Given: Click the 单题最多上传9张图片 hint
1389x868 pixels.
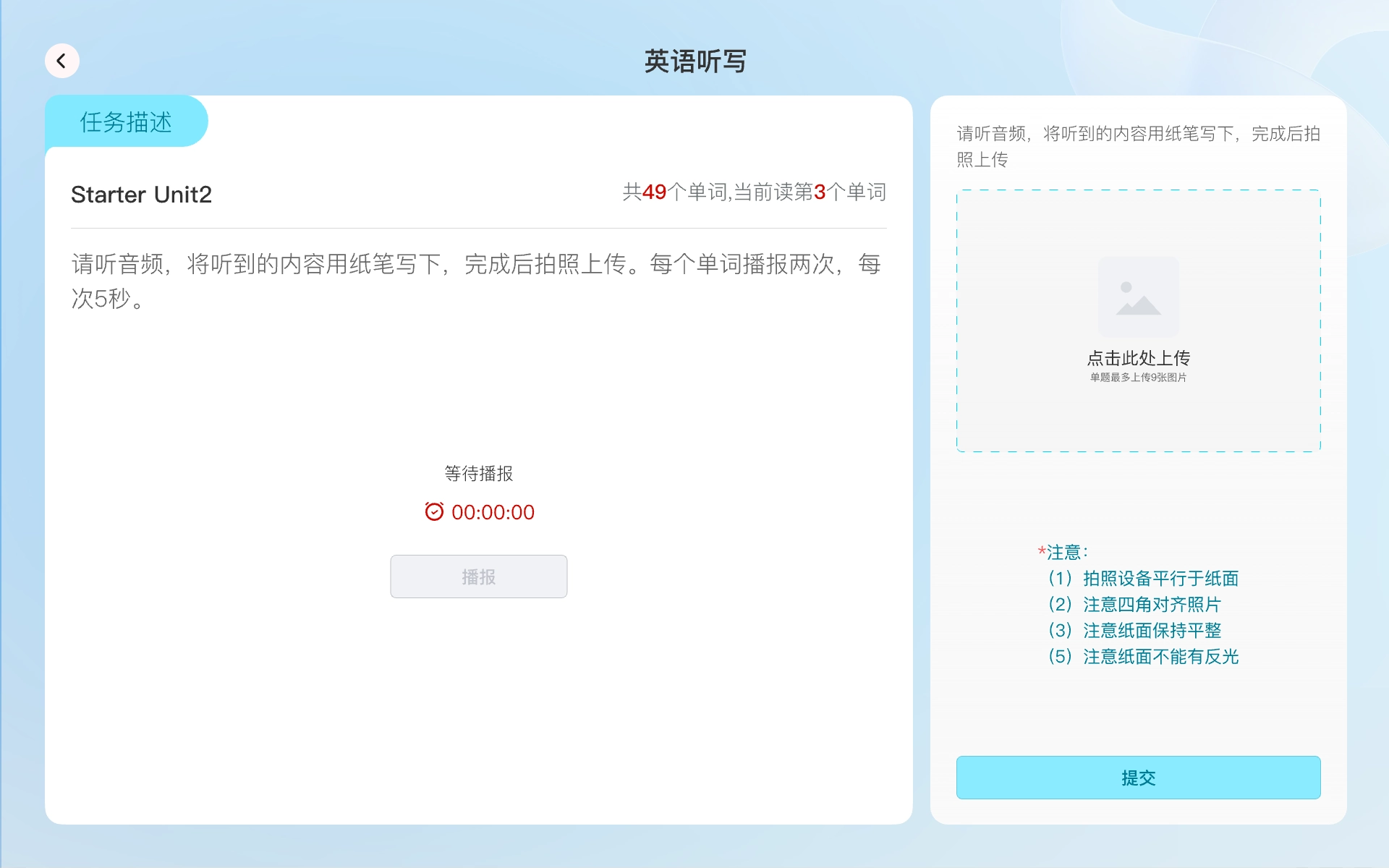Looking at the screenshot, I should click(x=1138, y=377).
